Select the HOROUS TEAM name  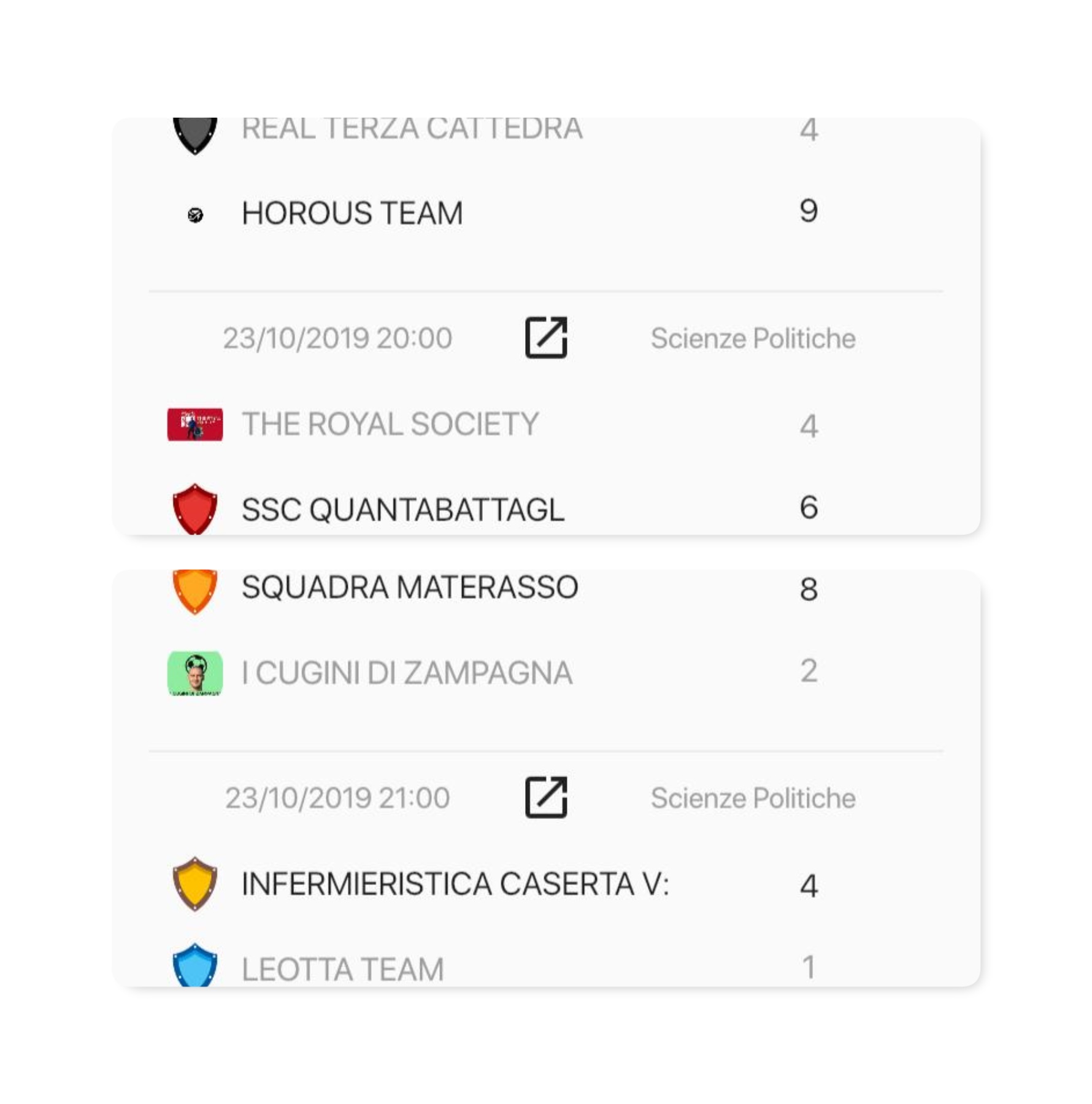coord(352,213)
